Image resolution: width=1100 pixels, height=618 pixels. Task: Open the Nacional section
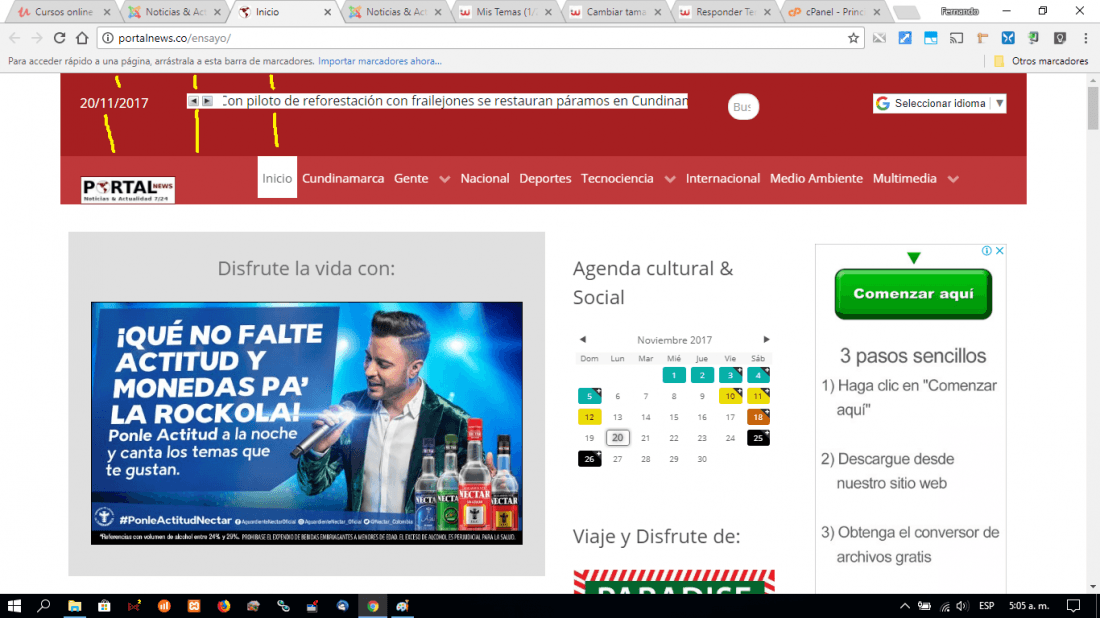point(485,178)
